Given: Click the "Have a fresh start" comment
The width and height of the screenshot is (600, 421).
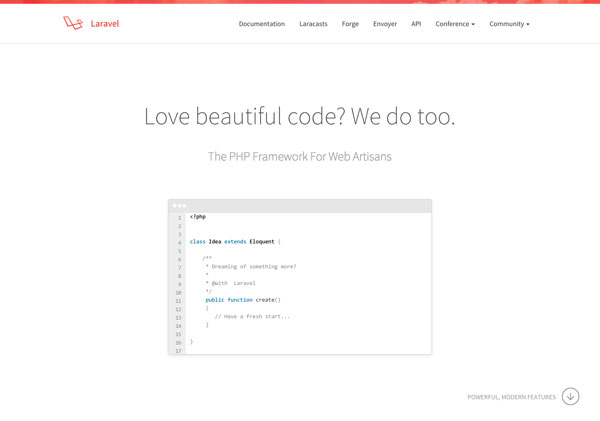Looking at the screenshot, I should click(252, 316).
